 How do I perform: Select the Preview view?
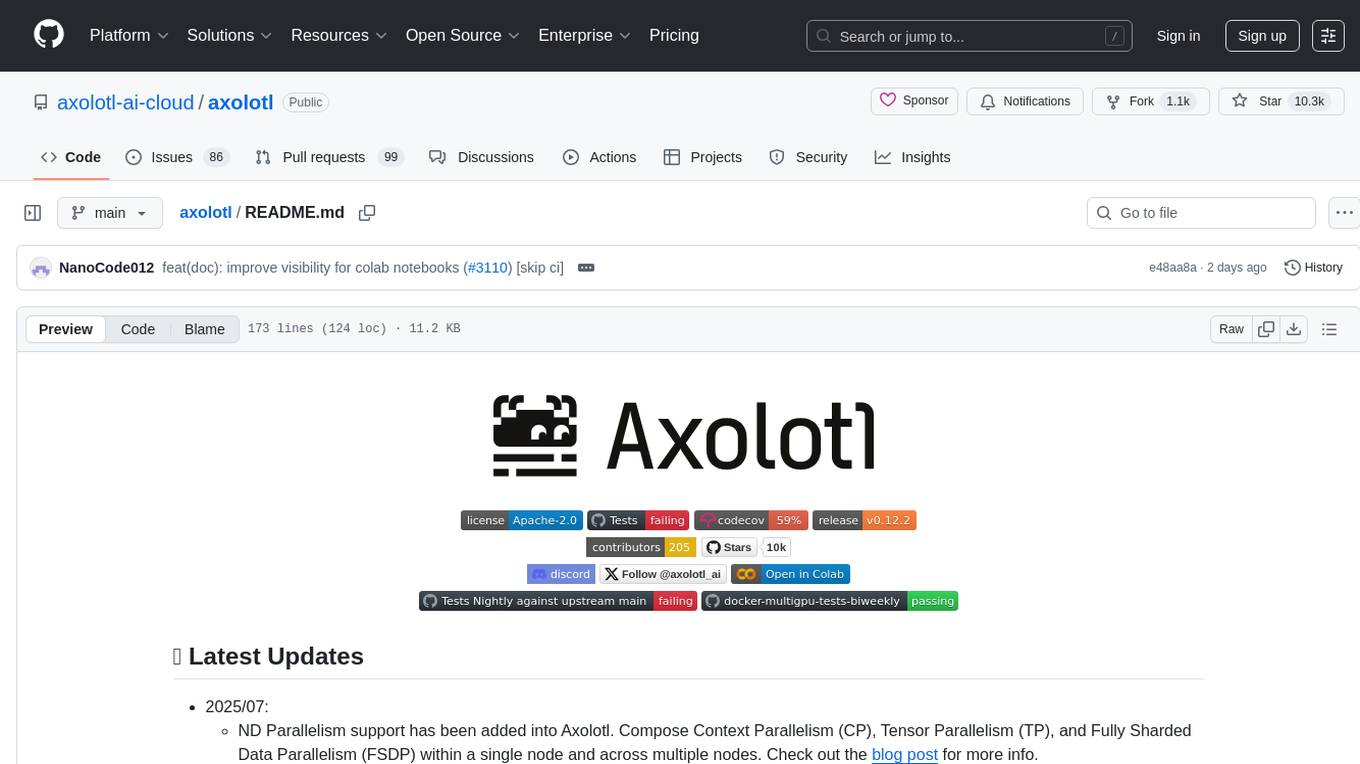pos(66,329)
